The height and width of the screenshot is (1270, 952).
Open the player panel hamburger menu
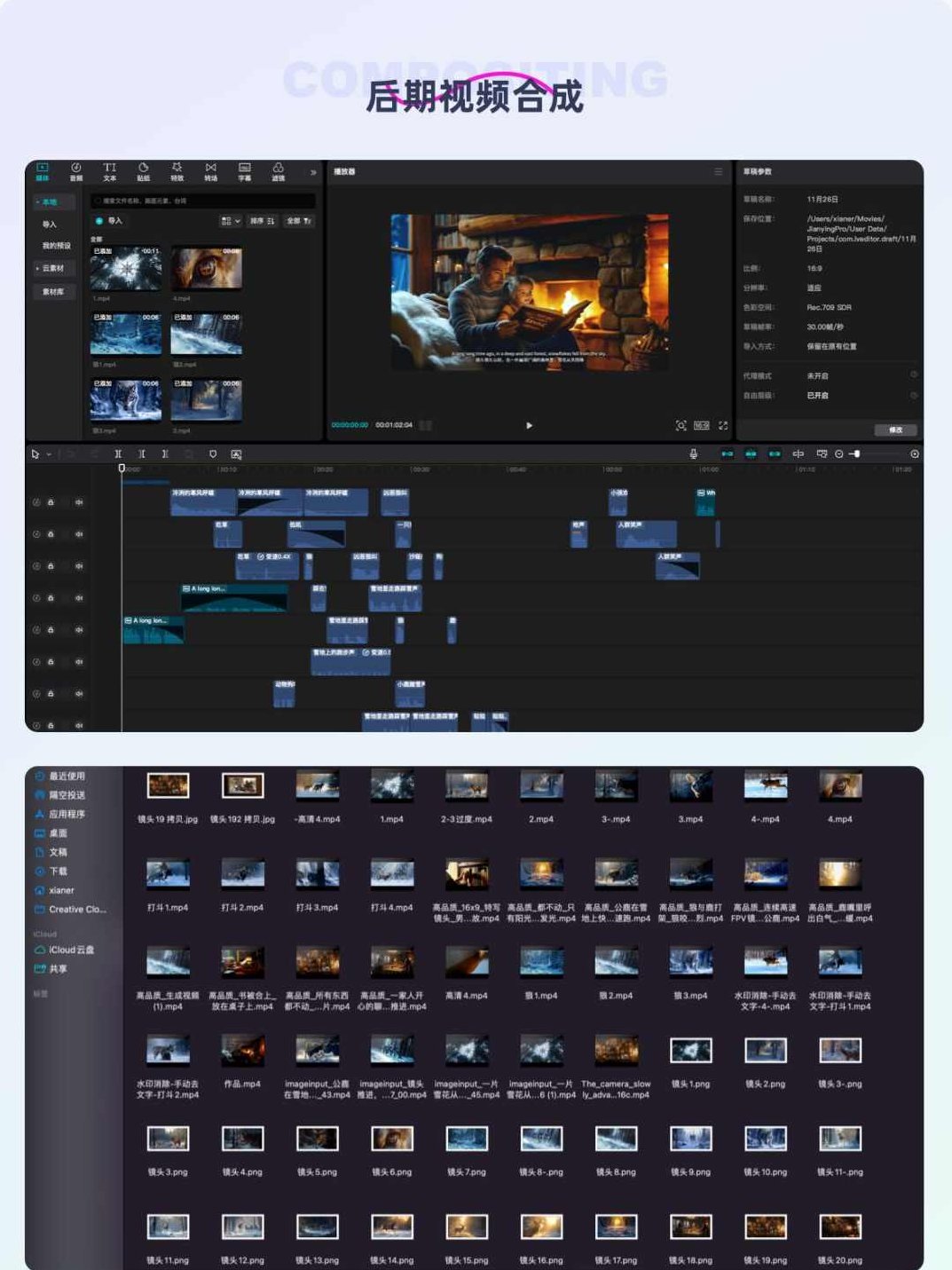click(719, 171)
